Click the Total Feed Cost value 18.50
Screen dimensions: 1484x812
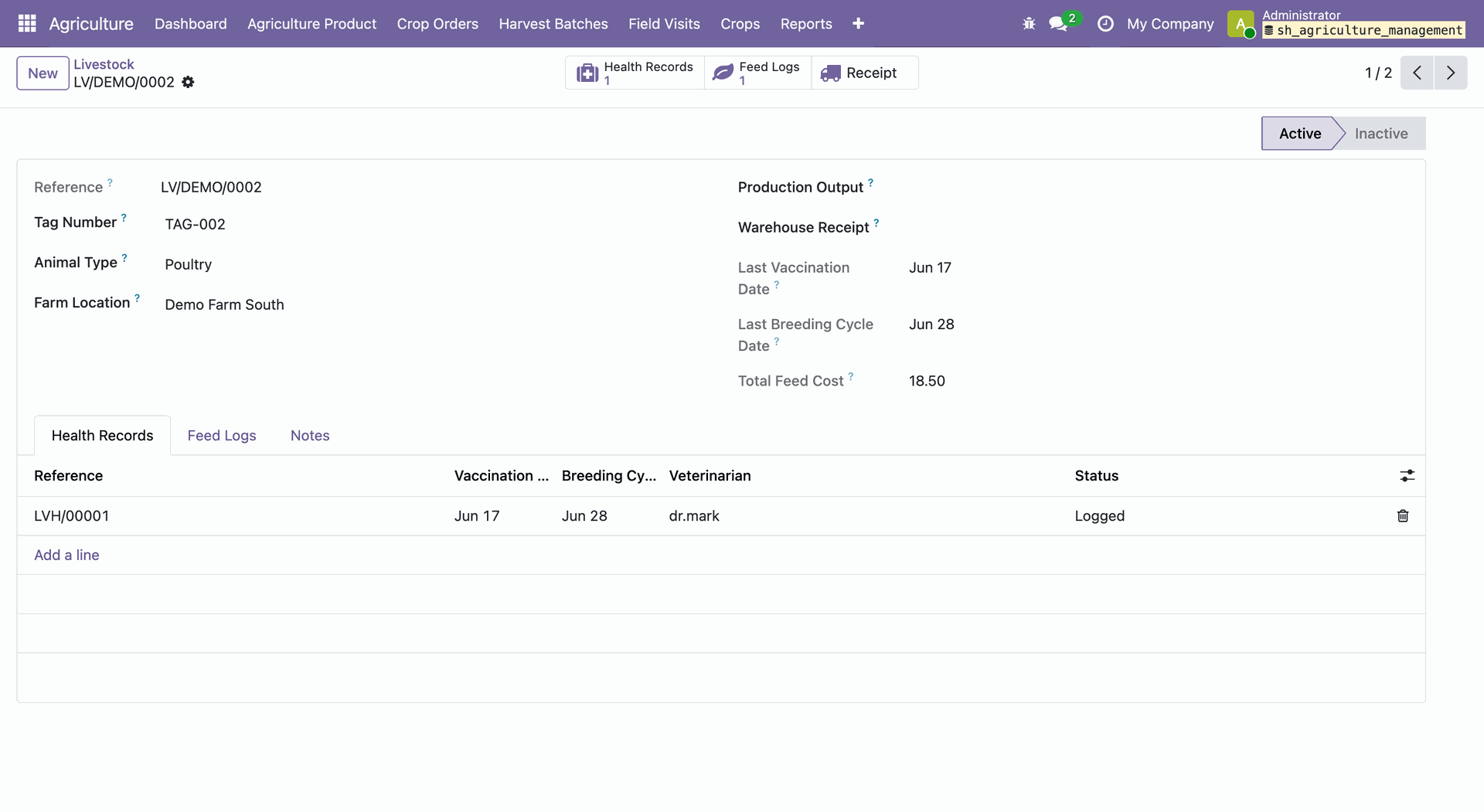927,381
